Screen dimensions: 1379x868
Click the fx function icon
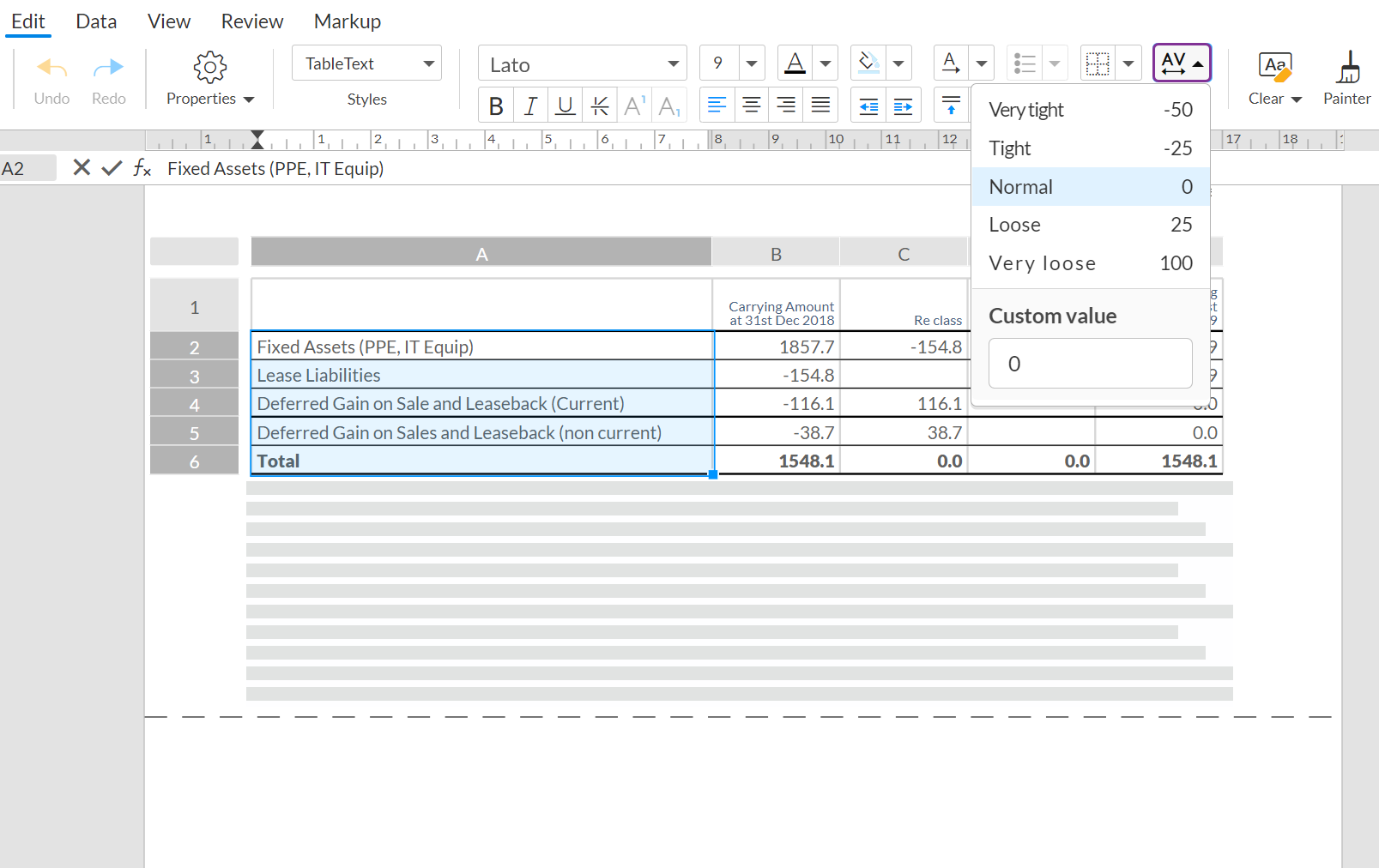pyautogui.click(x=142, y=168)
